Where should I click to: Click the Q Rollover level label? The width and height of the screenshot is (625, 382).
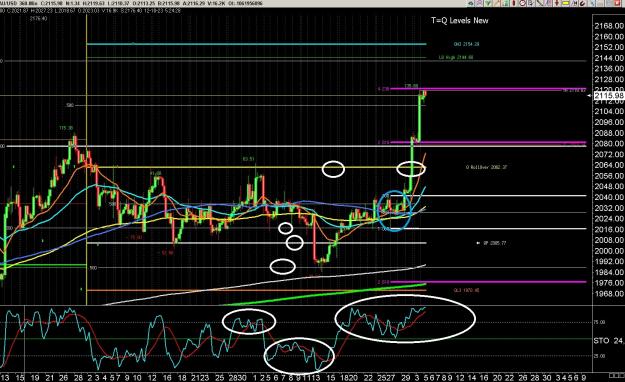coord(486,167)
